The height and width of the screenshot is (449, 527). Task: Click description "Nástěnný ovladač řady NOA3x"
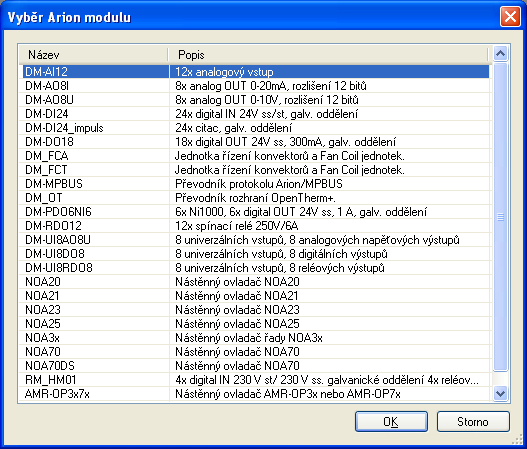point(249,338)
